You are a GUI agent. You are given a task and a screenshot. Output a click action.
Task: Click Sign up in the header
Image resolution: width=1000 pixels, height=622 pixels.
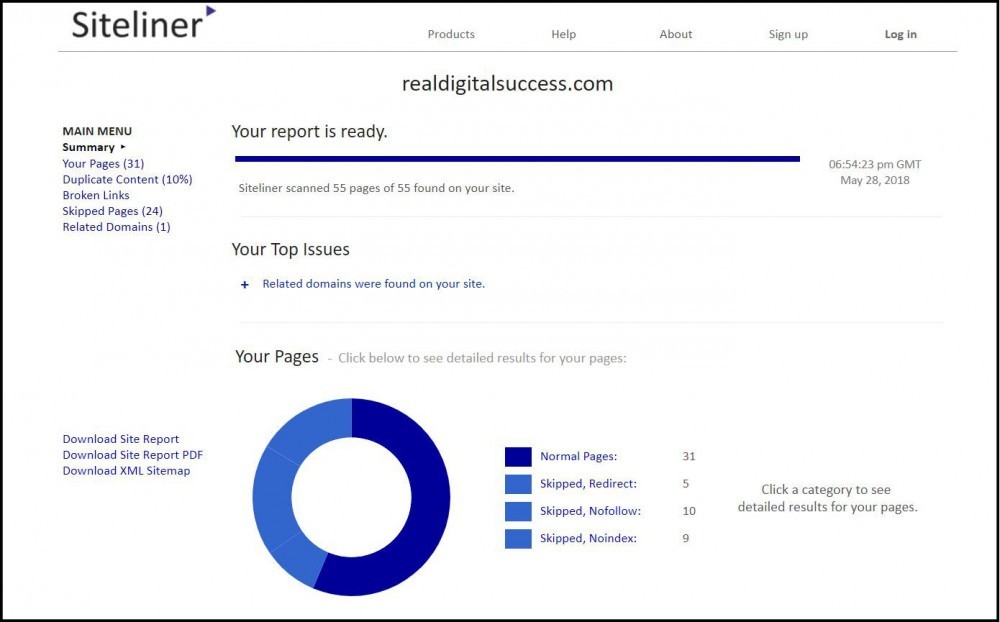788,34
